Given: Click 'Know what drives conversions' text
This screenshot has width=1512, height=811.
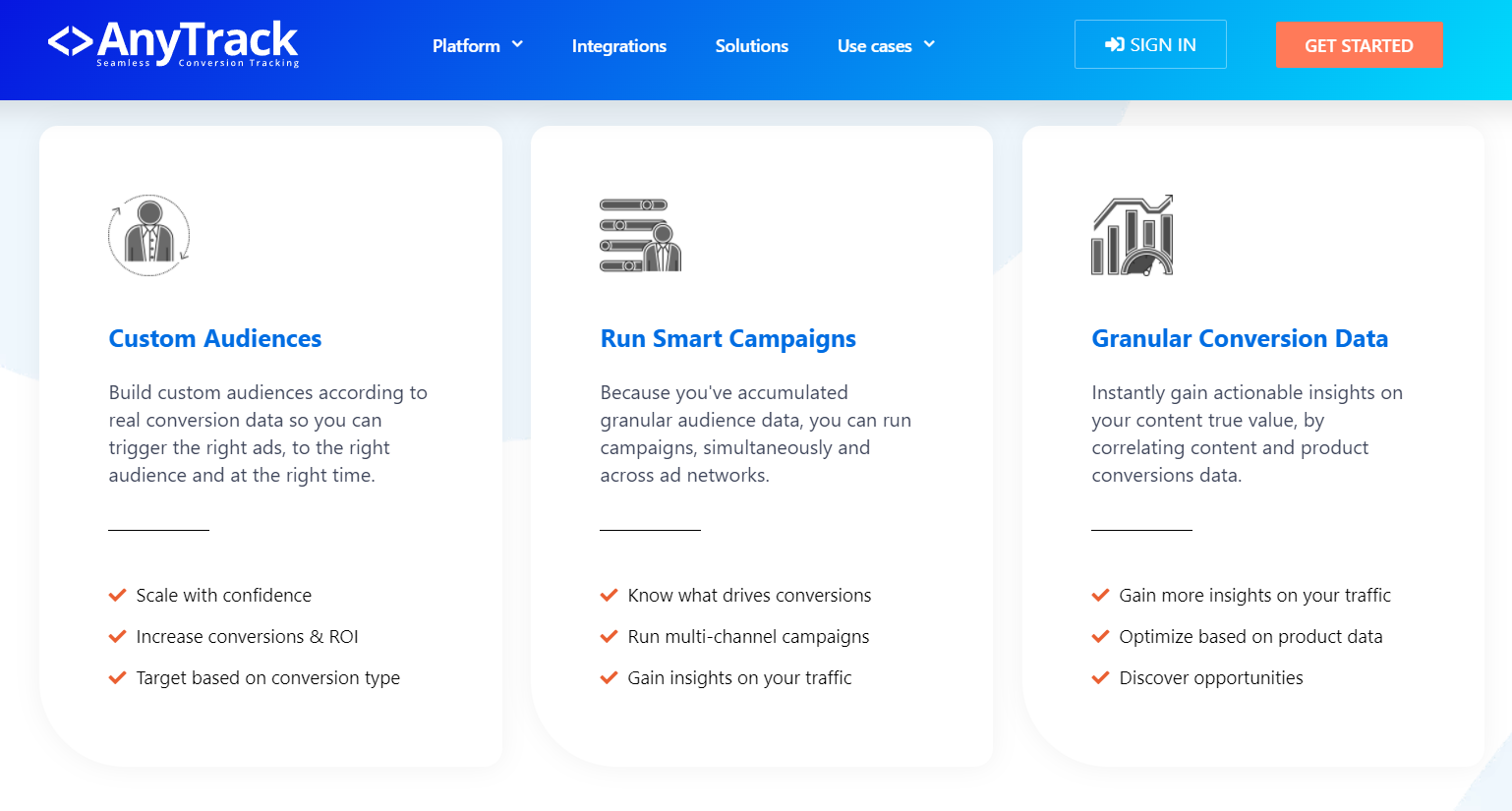Looking at the screenshot, I should [x=750, y=595].
